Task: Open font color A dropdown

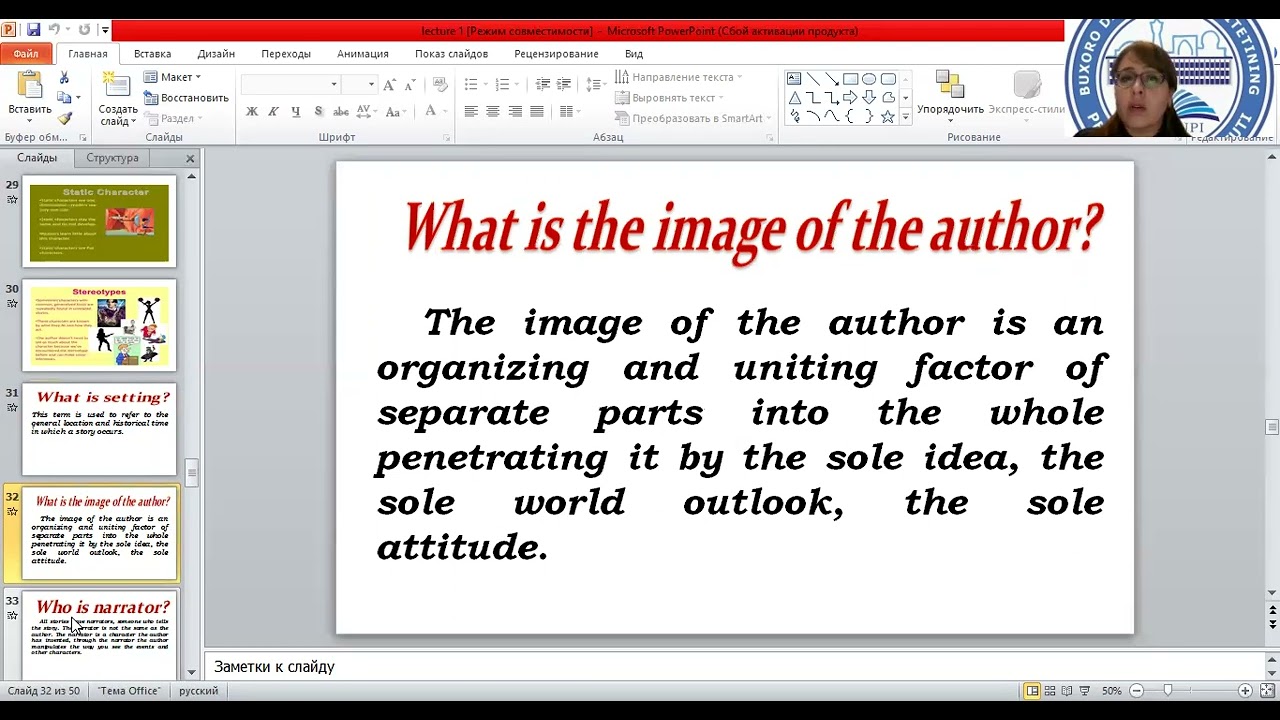Action: coord(436,111)
